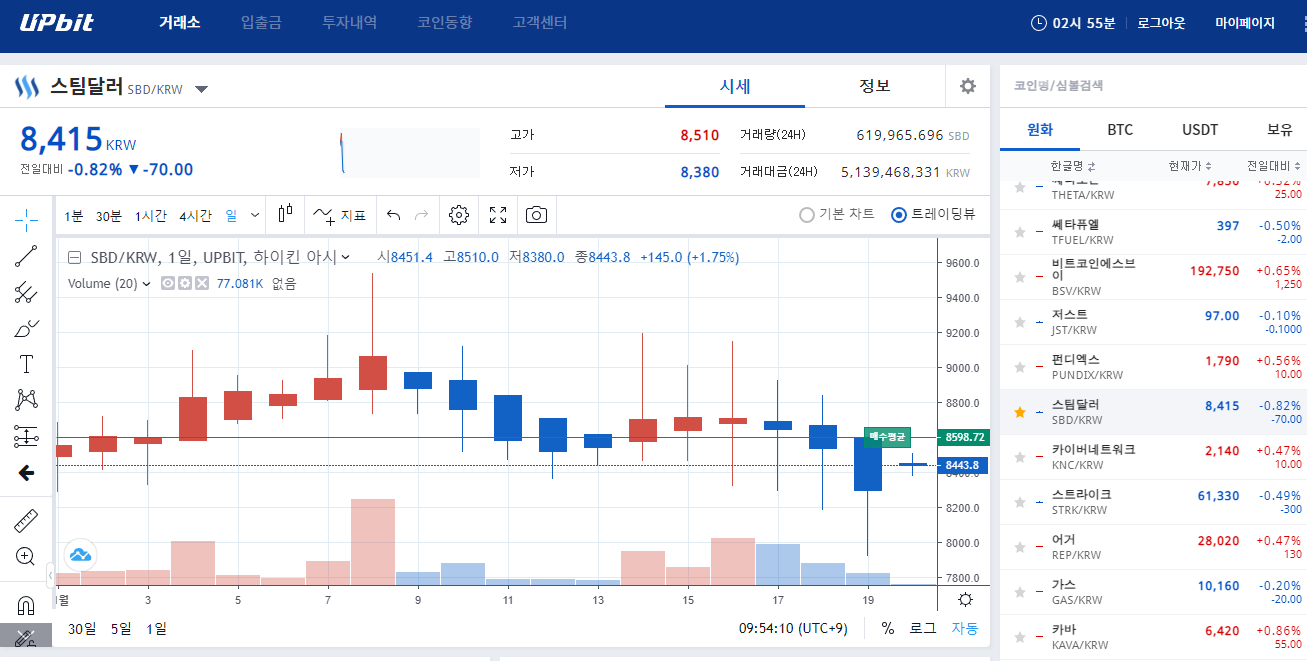Toggle 자동 auto scale
Image resolution: width=1307 pixels, height=661 pixels.
[x=965, y=629]
